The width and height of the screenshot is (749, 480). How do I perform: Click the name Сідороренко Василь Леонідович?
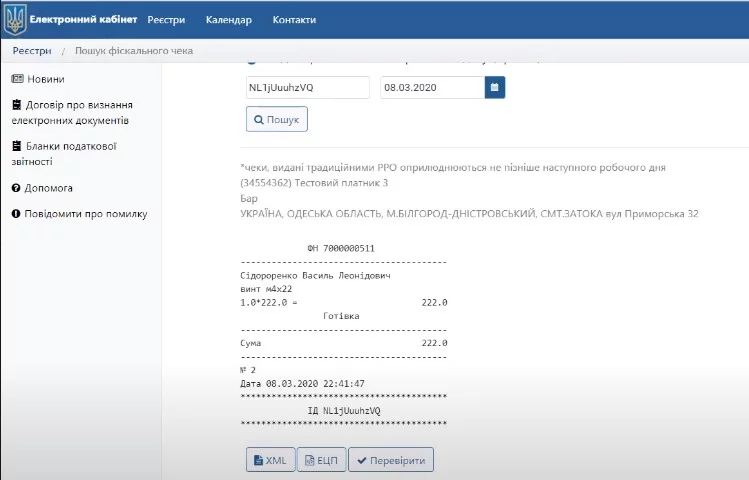pyautogui.click(x=315, y=276)
